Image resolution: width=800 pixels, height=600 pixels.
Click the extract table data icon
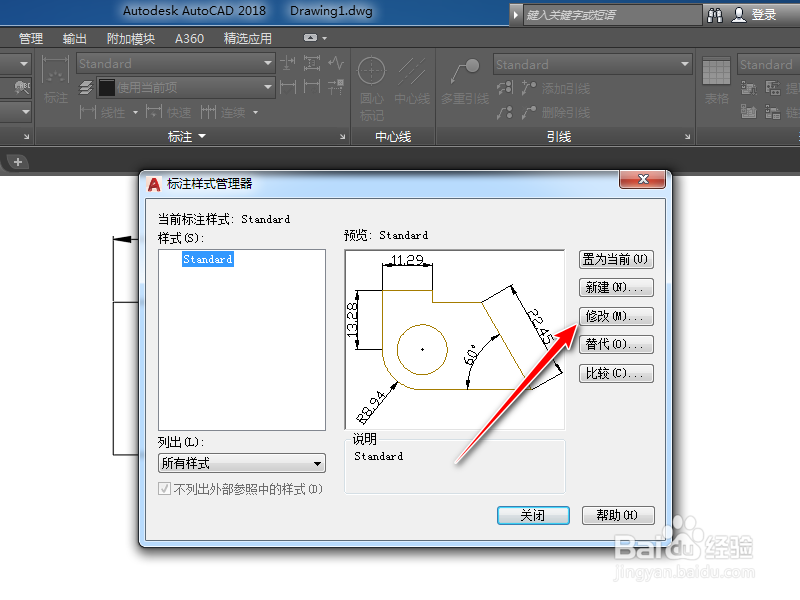click(x=773, y=88)
